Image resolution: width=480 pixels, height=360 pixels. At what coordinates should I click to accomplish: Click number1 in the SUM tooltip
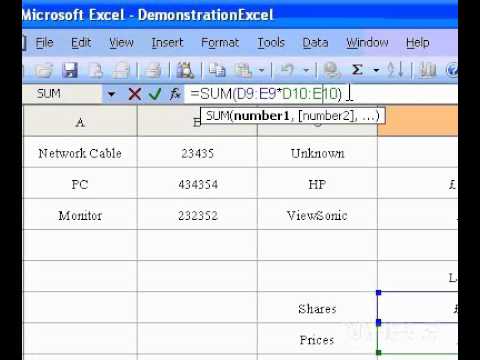click(x=262, y=116)
